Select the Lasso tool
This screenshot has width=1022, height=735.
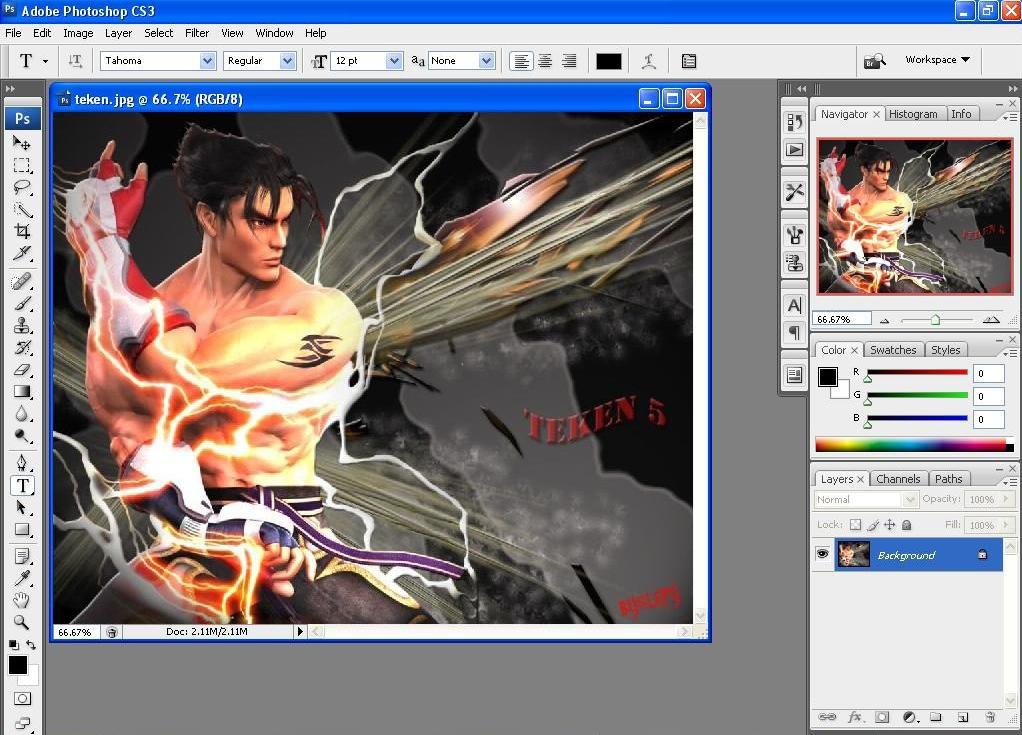point(22,188)
